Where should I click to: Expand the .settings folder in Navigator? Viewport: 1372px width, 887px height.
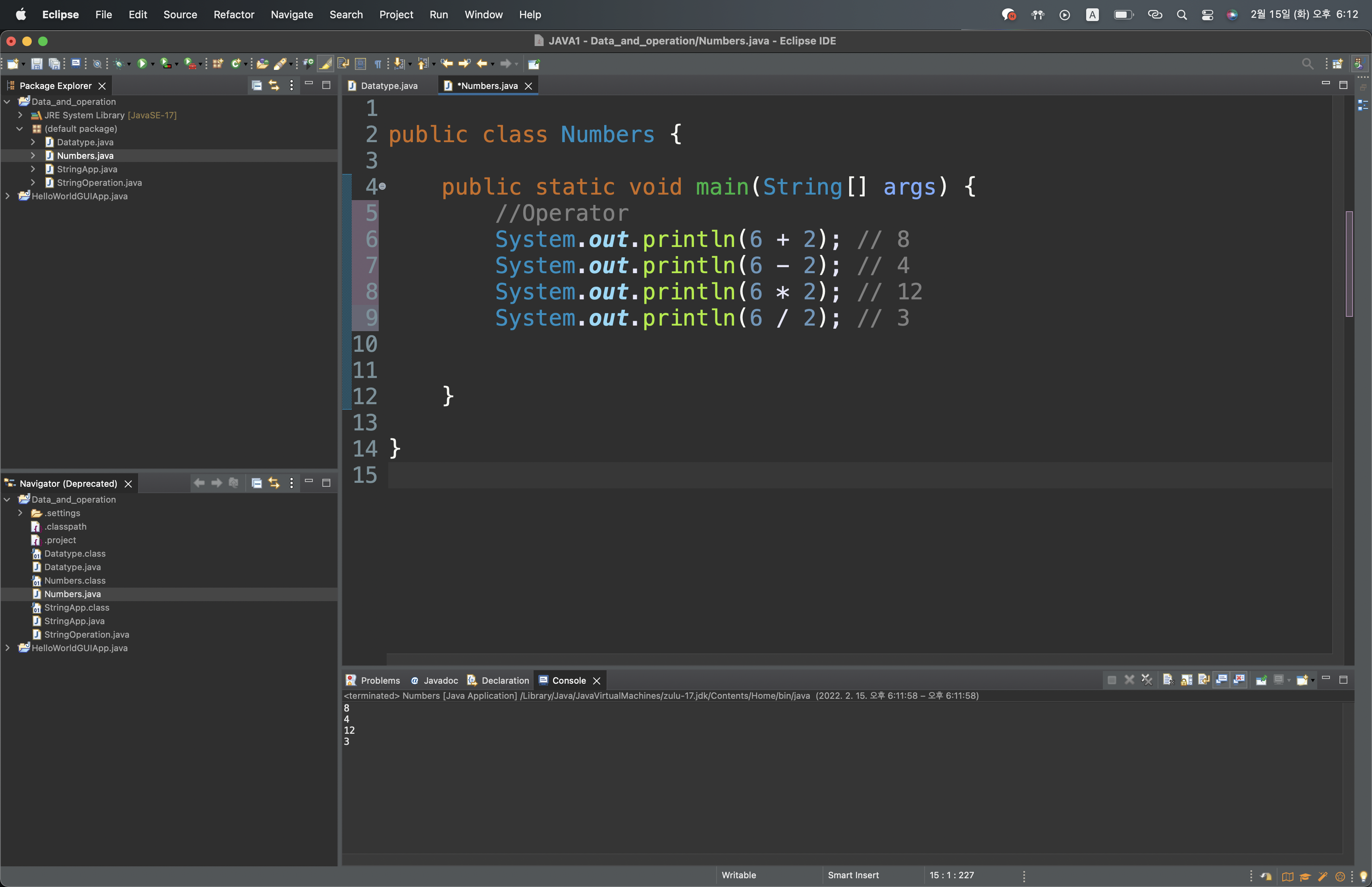(x=20, y=513)
